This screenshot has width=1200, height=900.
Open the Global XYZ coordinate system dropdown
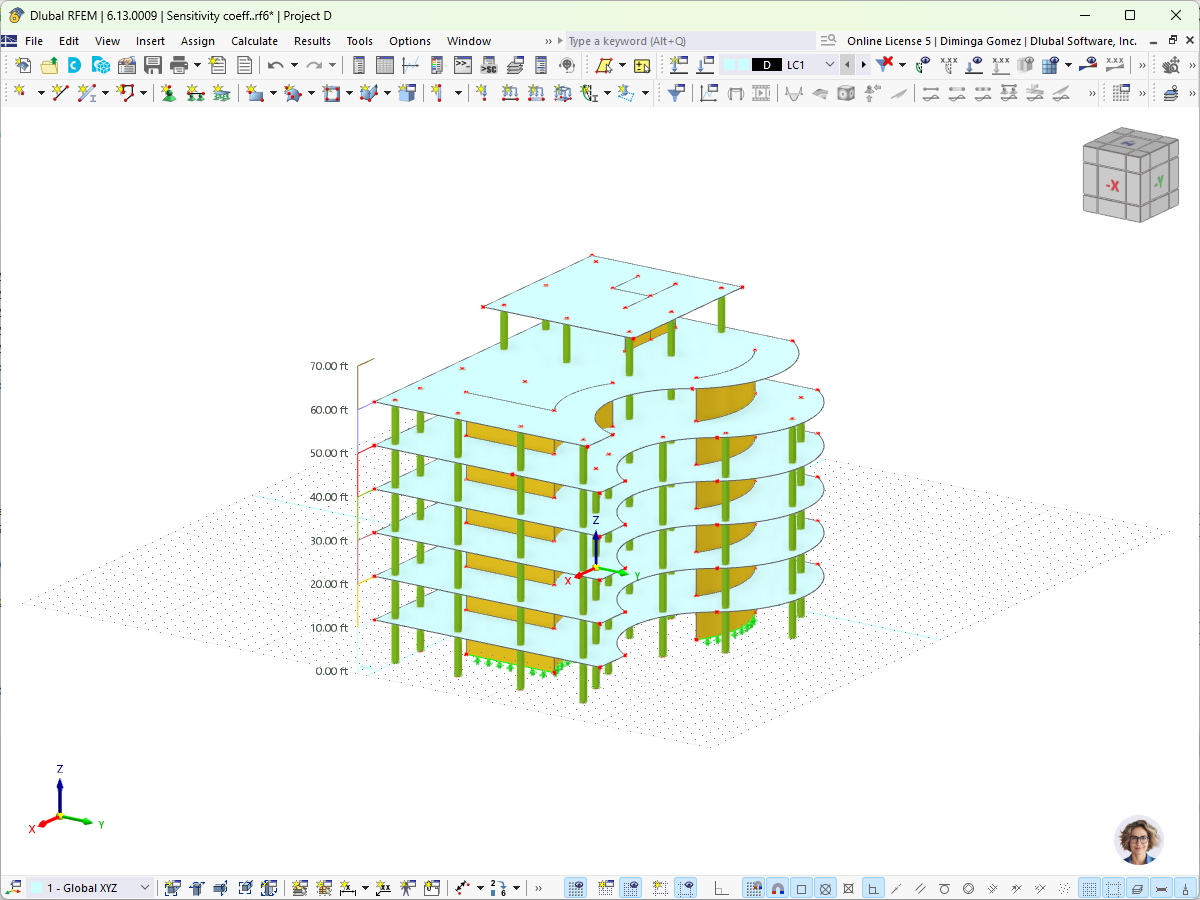[x=146, y=887]
